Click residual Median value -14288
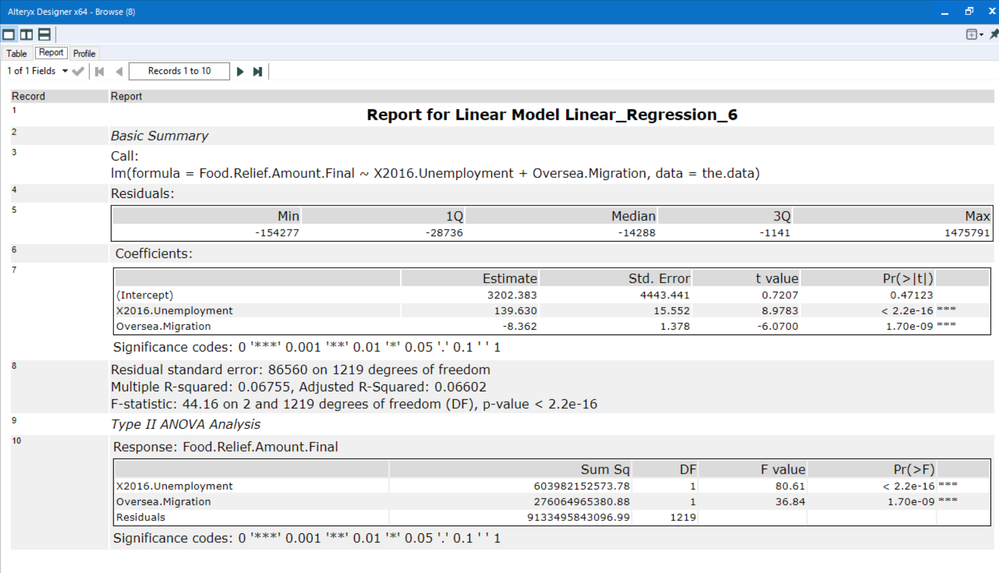This screenshot has height=573, width=999. click(x=636, y=233)
